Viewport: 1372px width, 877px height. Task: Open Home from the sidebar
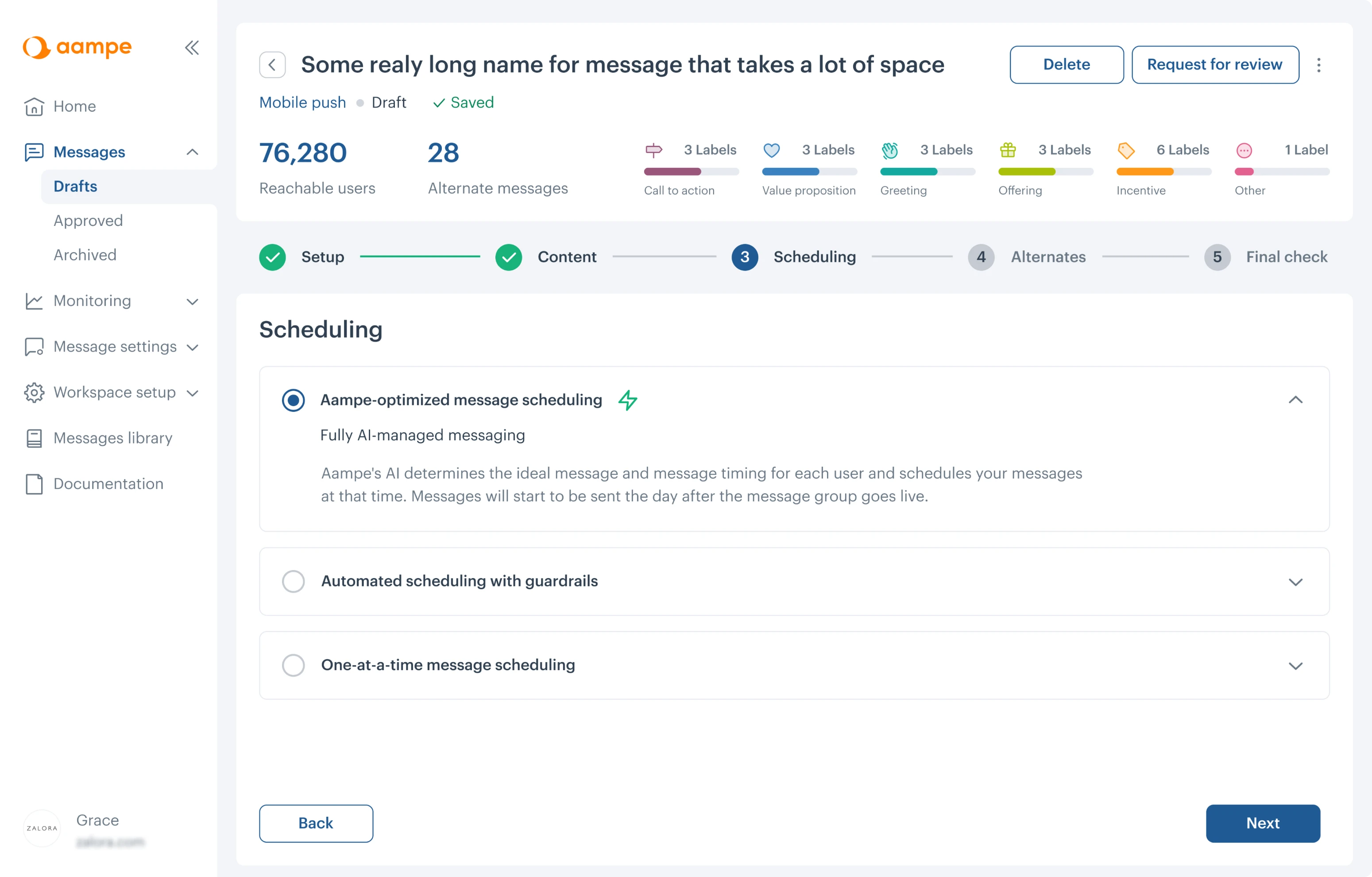click(x=74, y=107)
